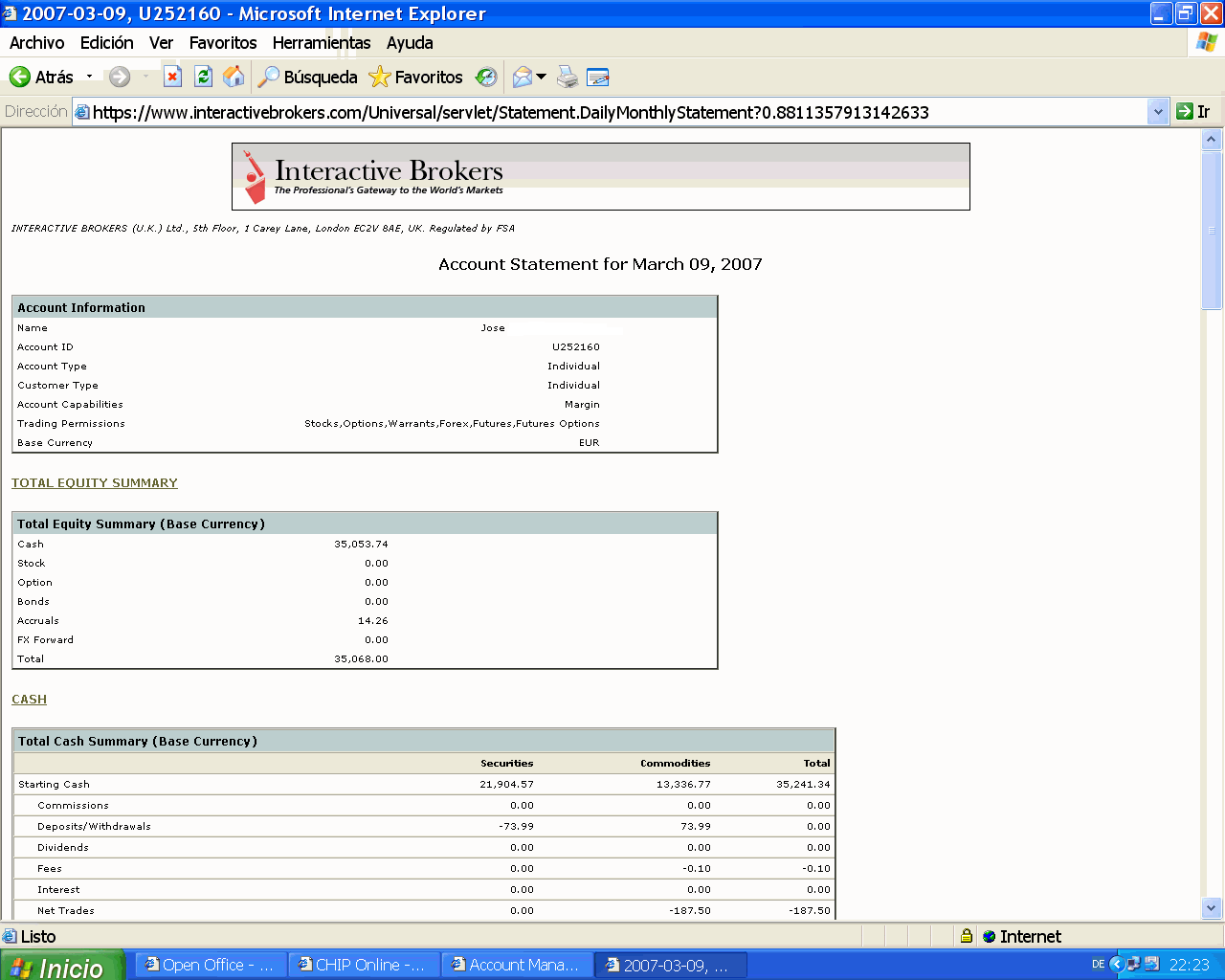Expand hidden tray icons arrow
Viewport: 1225px width, 980px height.
pos(1116,965)
